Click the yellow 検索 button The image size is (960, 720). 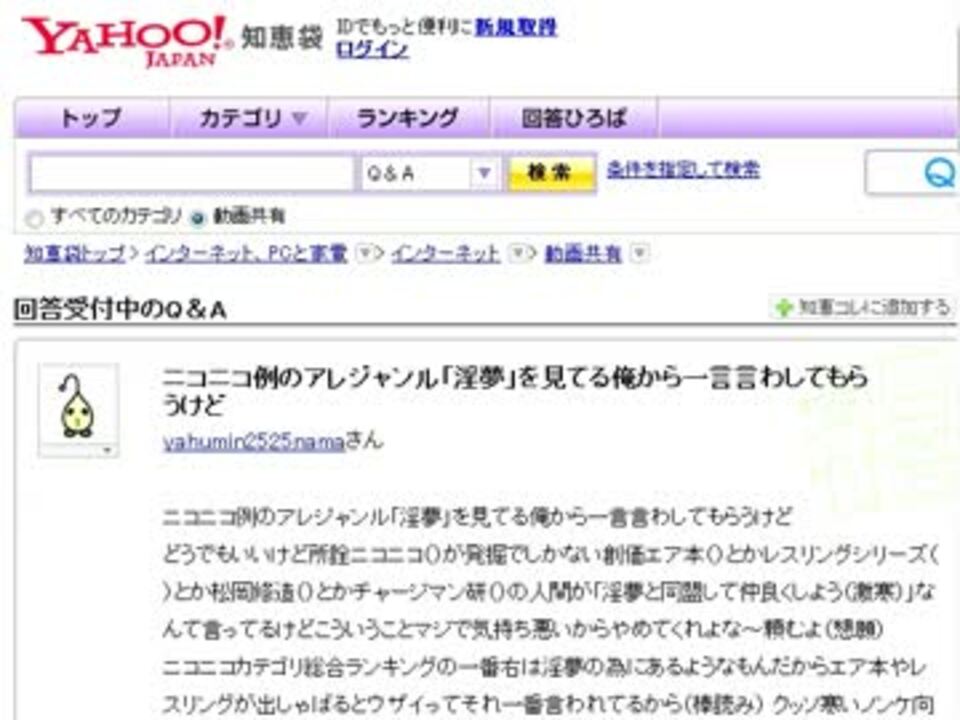(x=550, y=173)
